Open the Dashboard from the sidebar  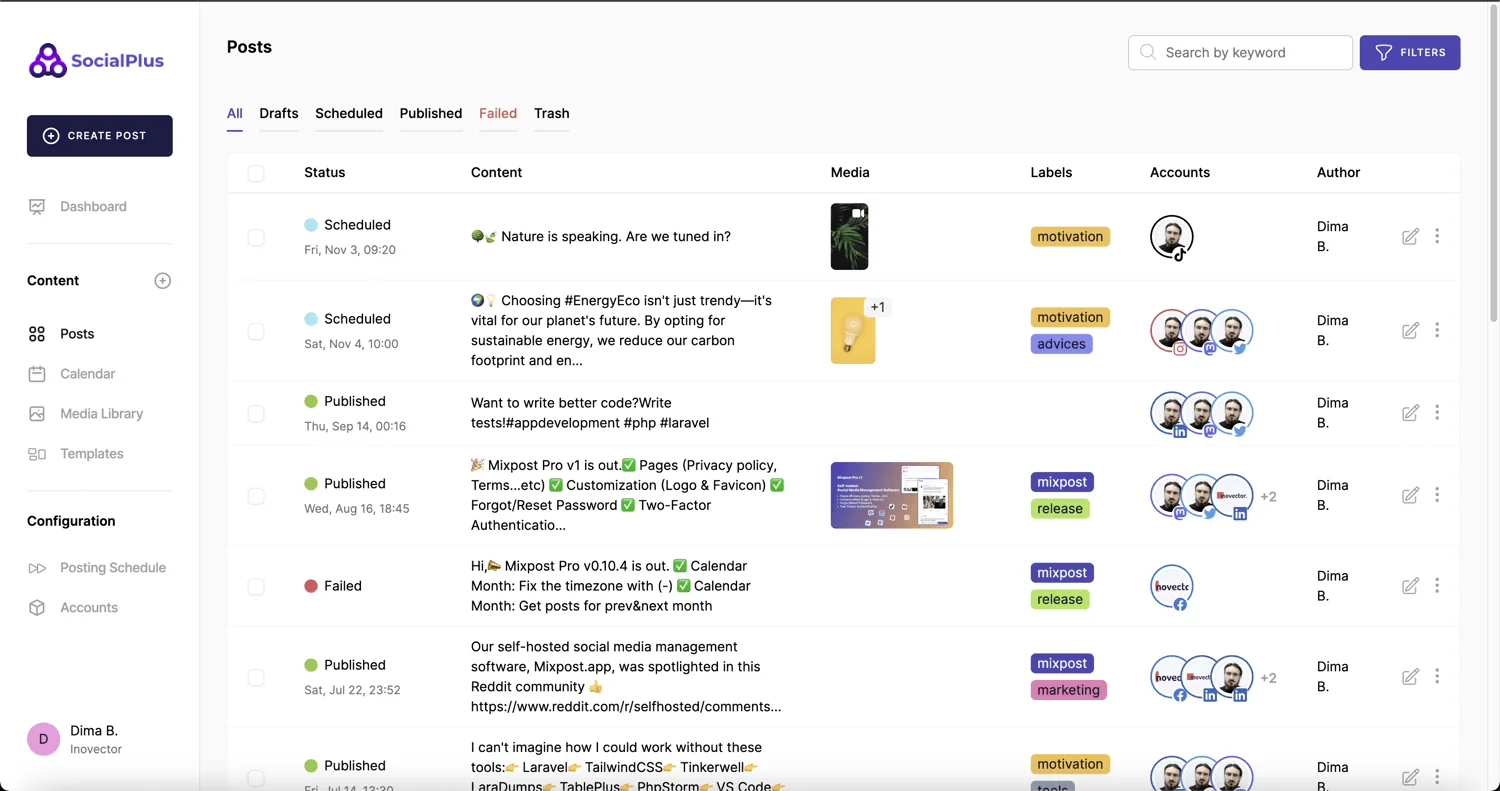(93, 206)
